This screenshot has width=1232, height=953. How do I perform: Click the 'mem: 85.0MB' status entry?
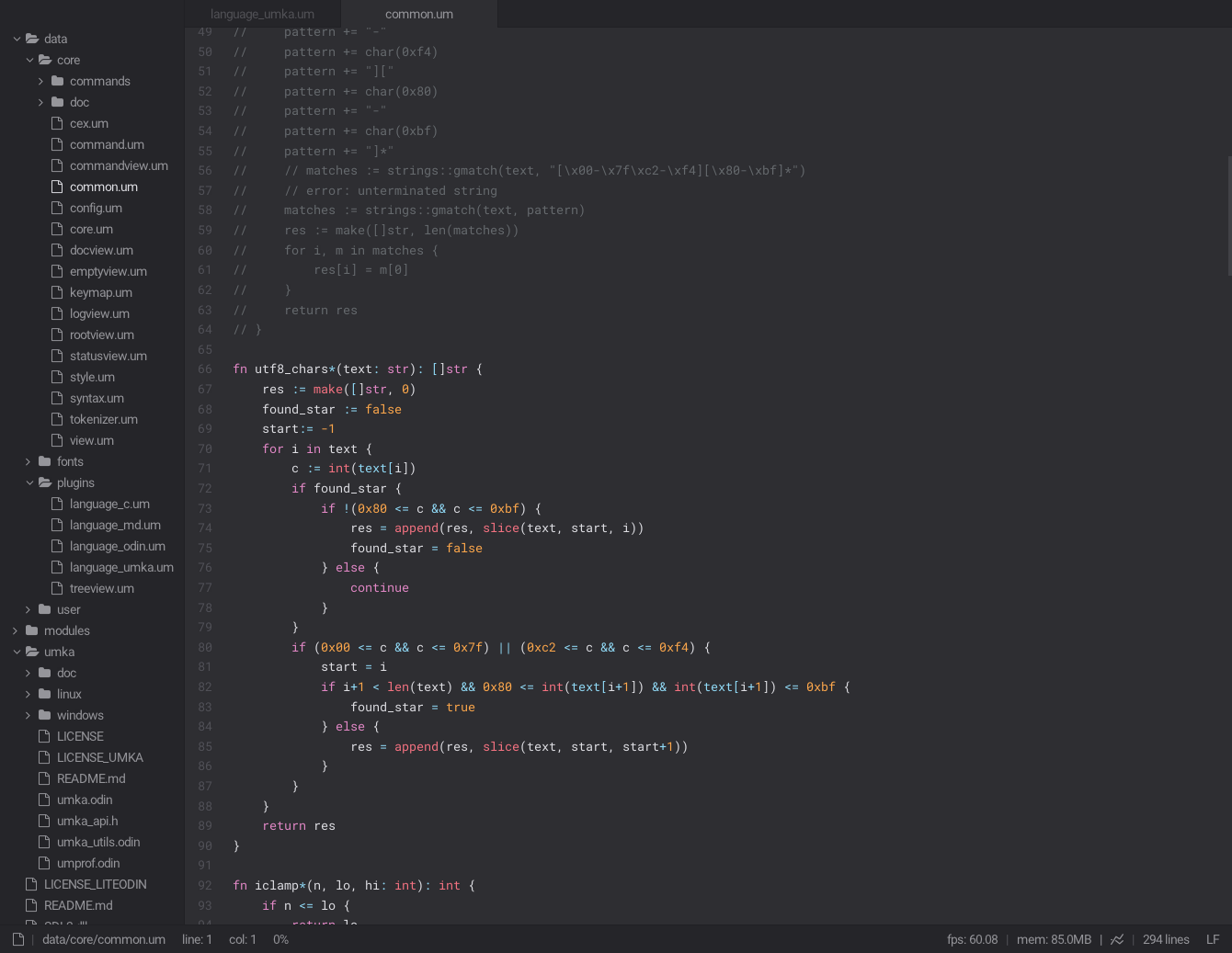pos(1054,939)
